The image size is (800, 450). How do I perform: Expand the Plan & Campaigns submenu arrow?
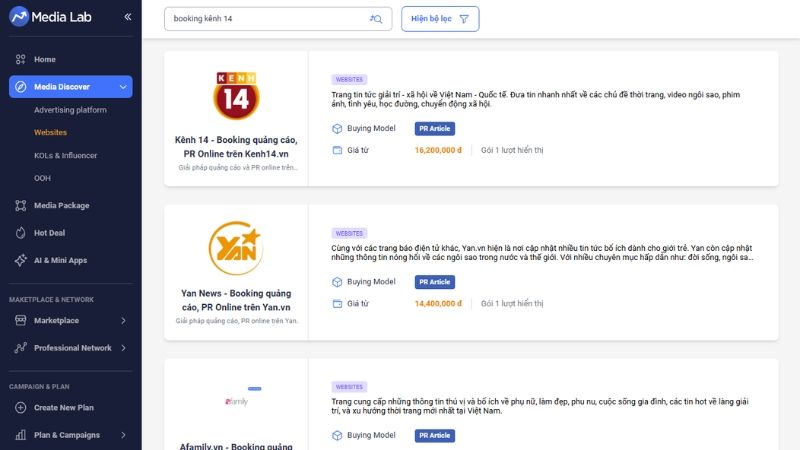[x=123, y=435]
